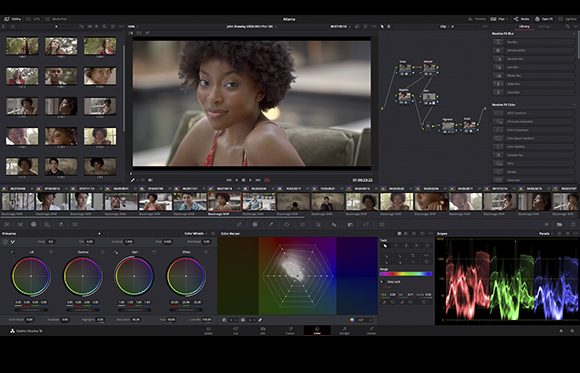Reset the Lift color wheel
580x373 pixels.
(51, 252)
